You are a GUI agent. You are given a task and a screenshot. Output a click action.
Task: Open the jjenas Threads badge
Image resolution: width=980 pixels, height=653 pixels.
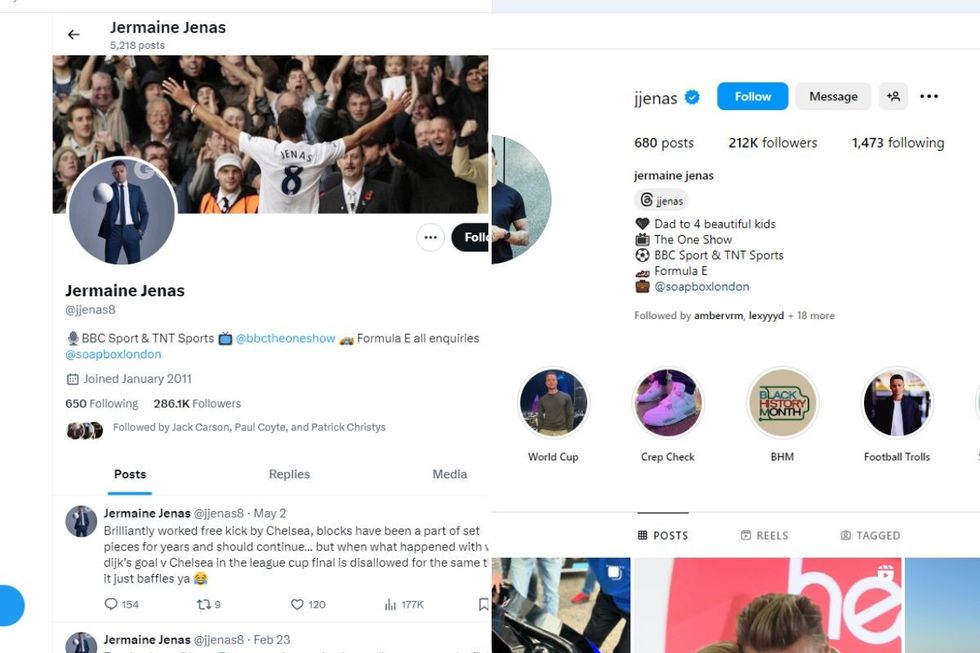[x=661, y=201]
